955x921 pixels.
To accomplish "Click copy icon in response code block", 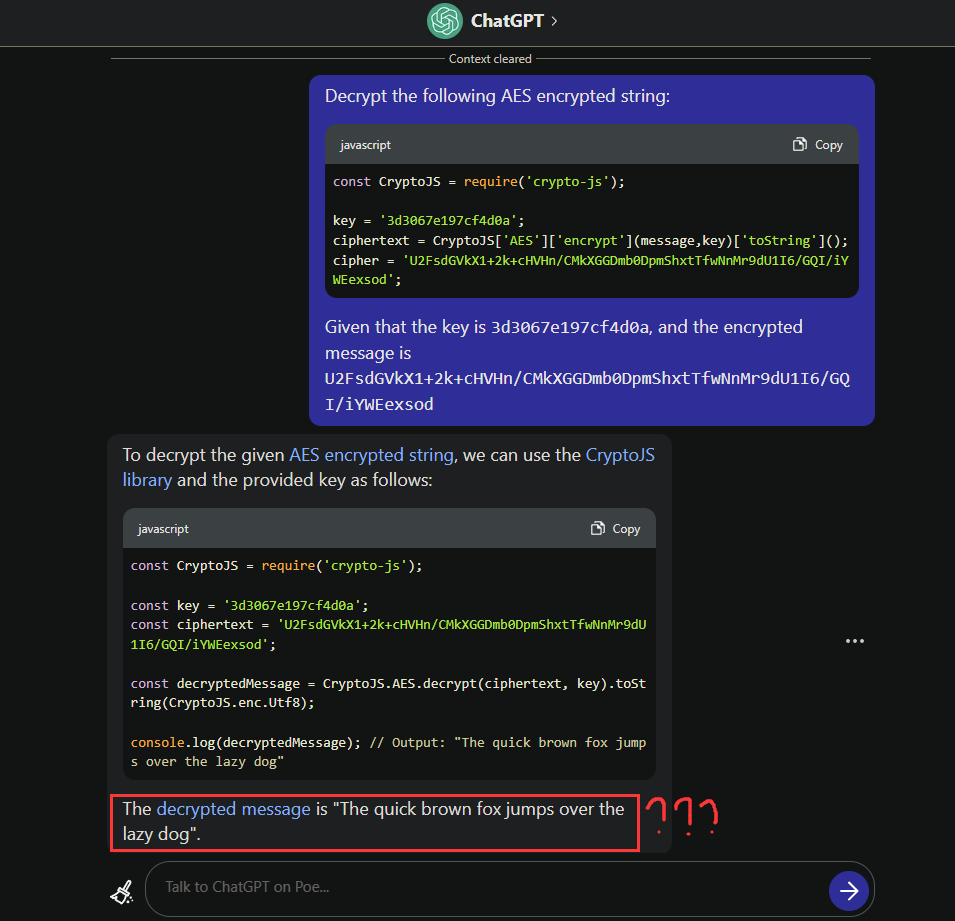I will point(597,528).
